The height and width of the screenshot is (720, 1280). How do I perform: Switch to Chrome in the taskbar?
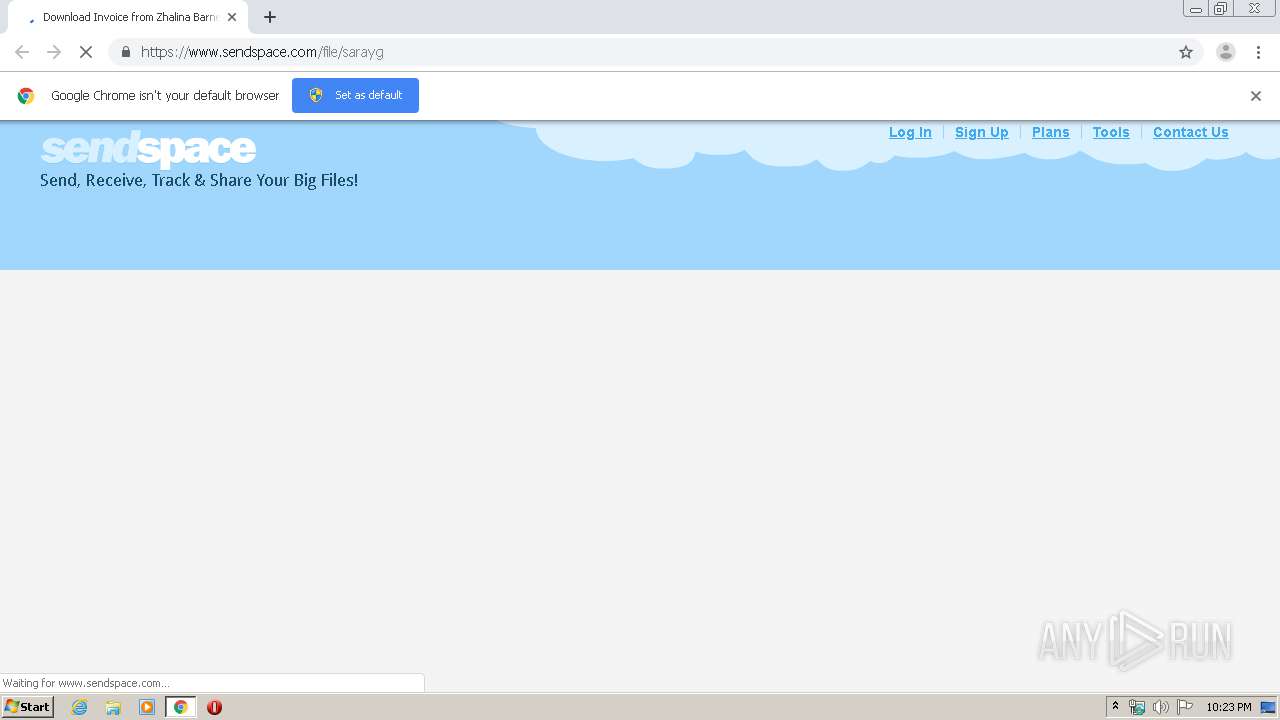click(181, 707)
